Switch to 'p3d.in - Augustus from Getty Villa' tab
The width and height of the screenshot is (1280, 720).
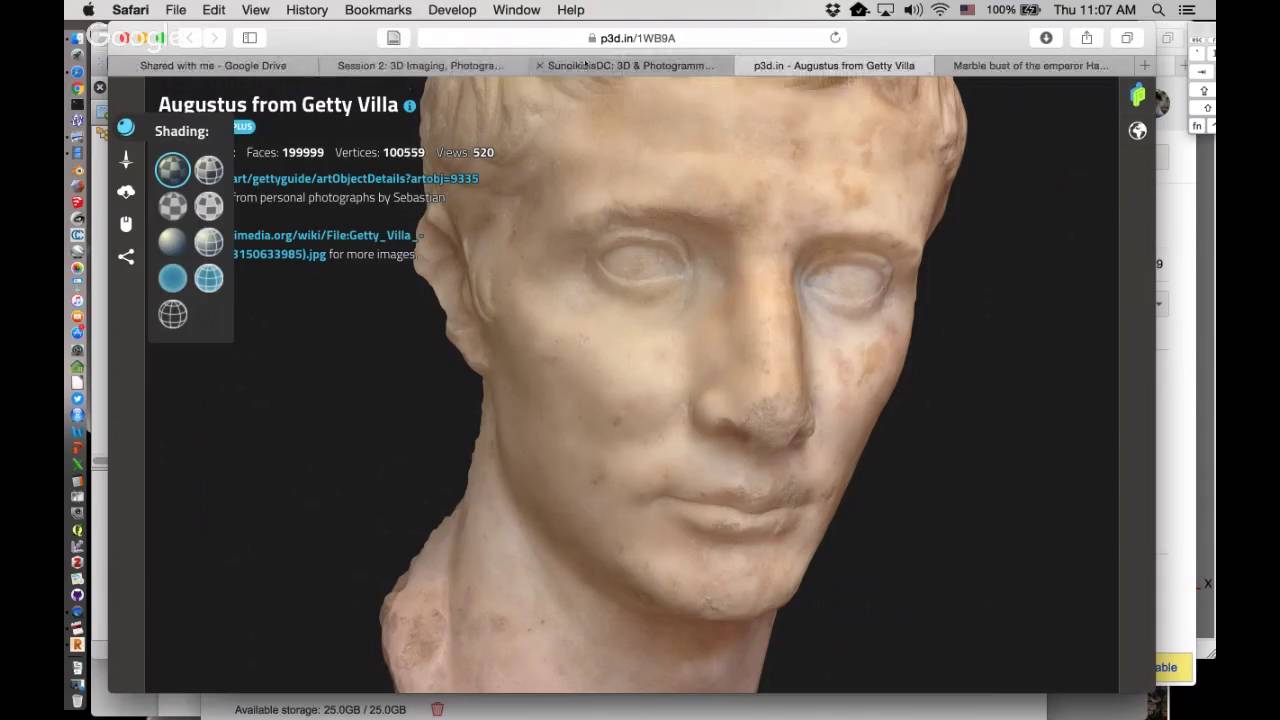pyautogui.click(x=834, y=66)
